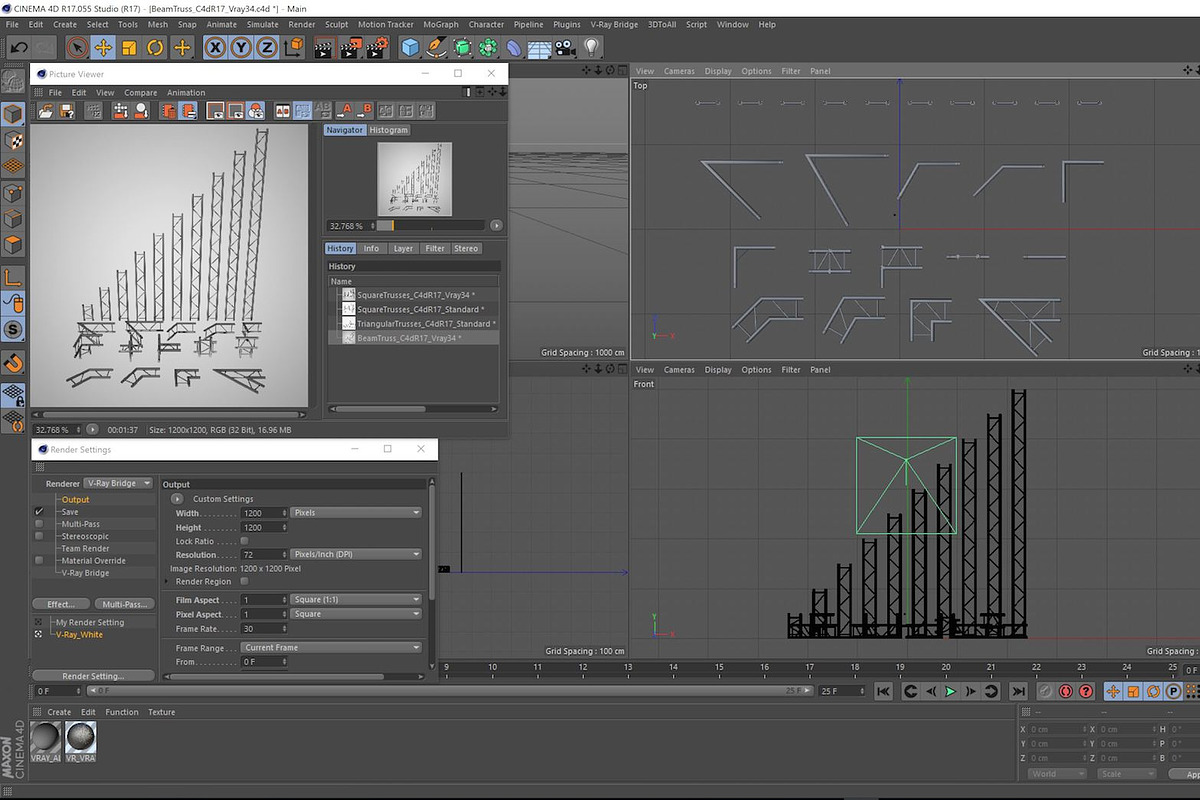Go to start of animation
Screen dimensions: 1200x800
coord(883,691)
